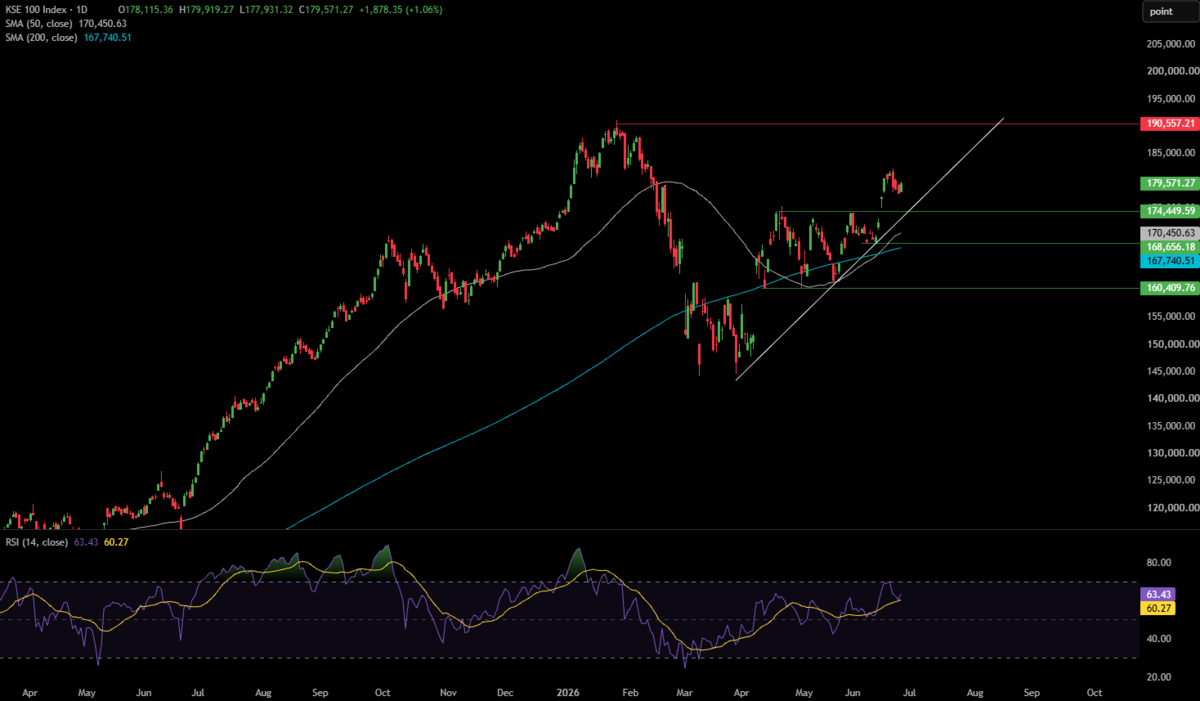Select the RSI (14, close) indicator legend
Image resolution: width=1200 pixels, height=701 pixels.
(35, 543)
